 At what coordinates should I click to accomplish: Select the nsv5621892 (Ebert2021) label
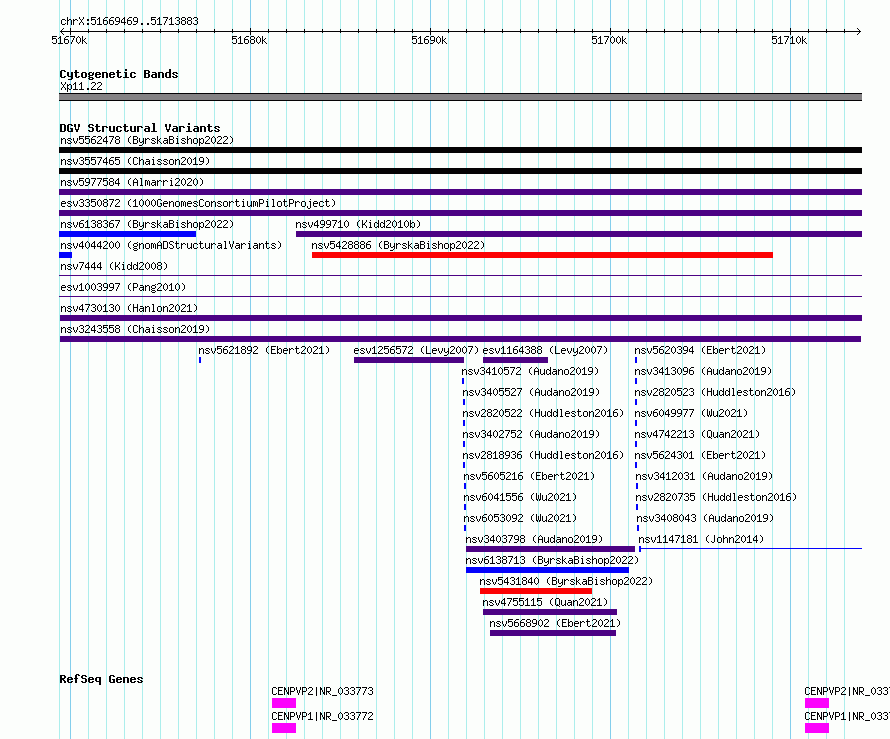point(264,350)
